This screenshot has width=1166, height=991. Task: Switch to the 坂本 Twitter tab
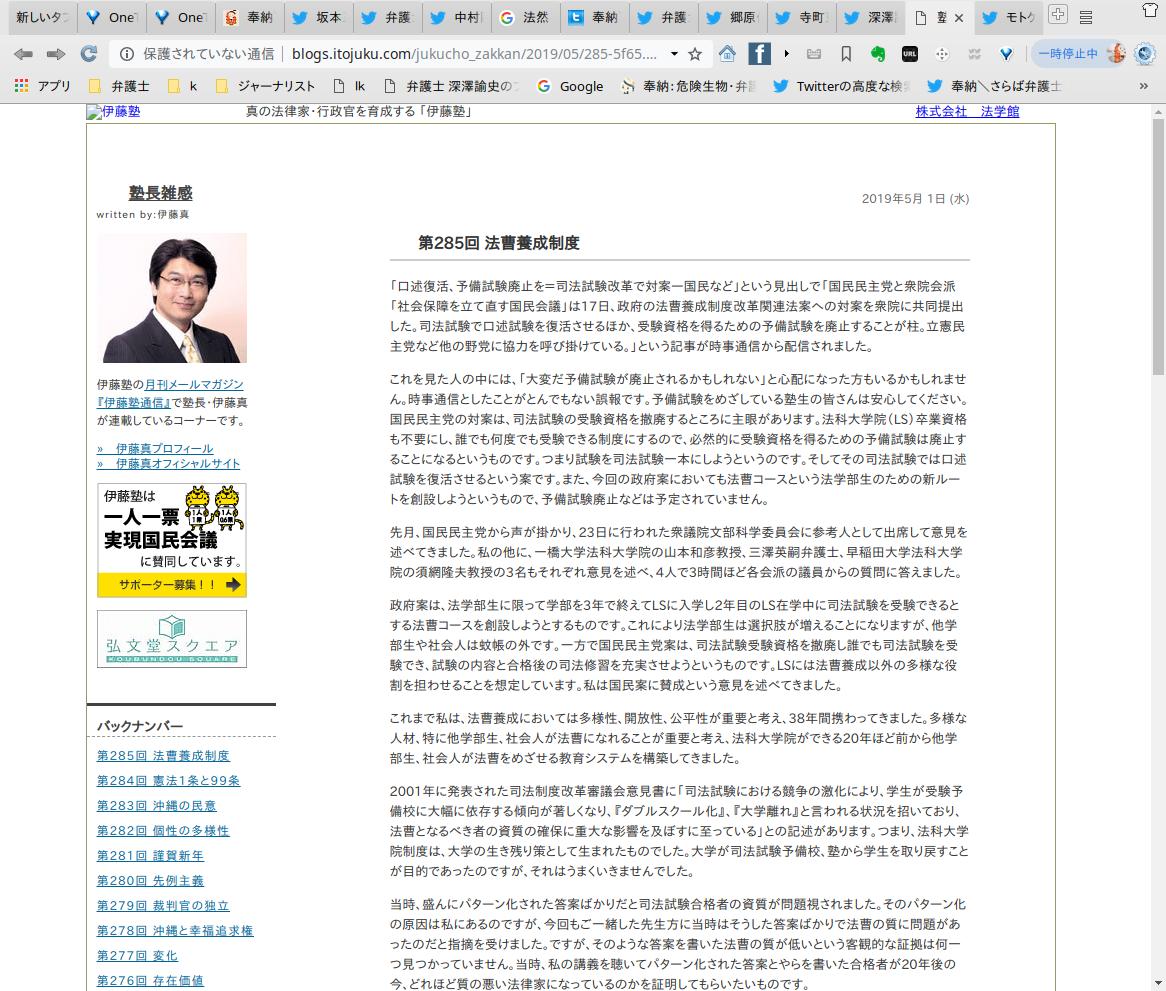318,17
